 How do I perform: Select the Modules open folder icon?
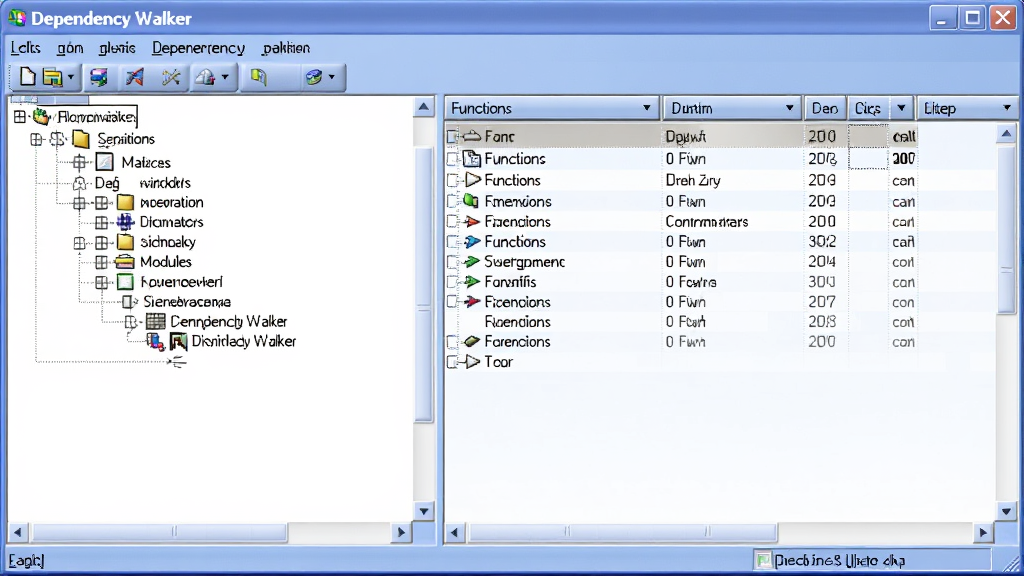click(x=125, y=262)
